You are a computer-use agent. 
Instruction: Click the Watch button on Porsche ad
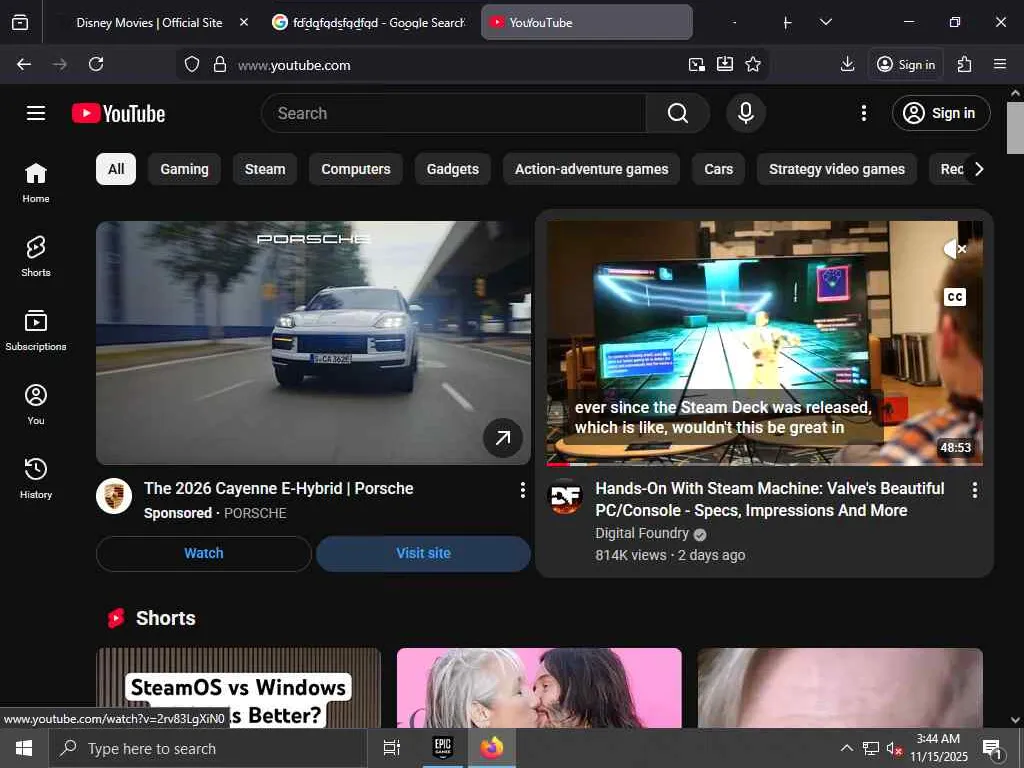[x=204, y=553]
